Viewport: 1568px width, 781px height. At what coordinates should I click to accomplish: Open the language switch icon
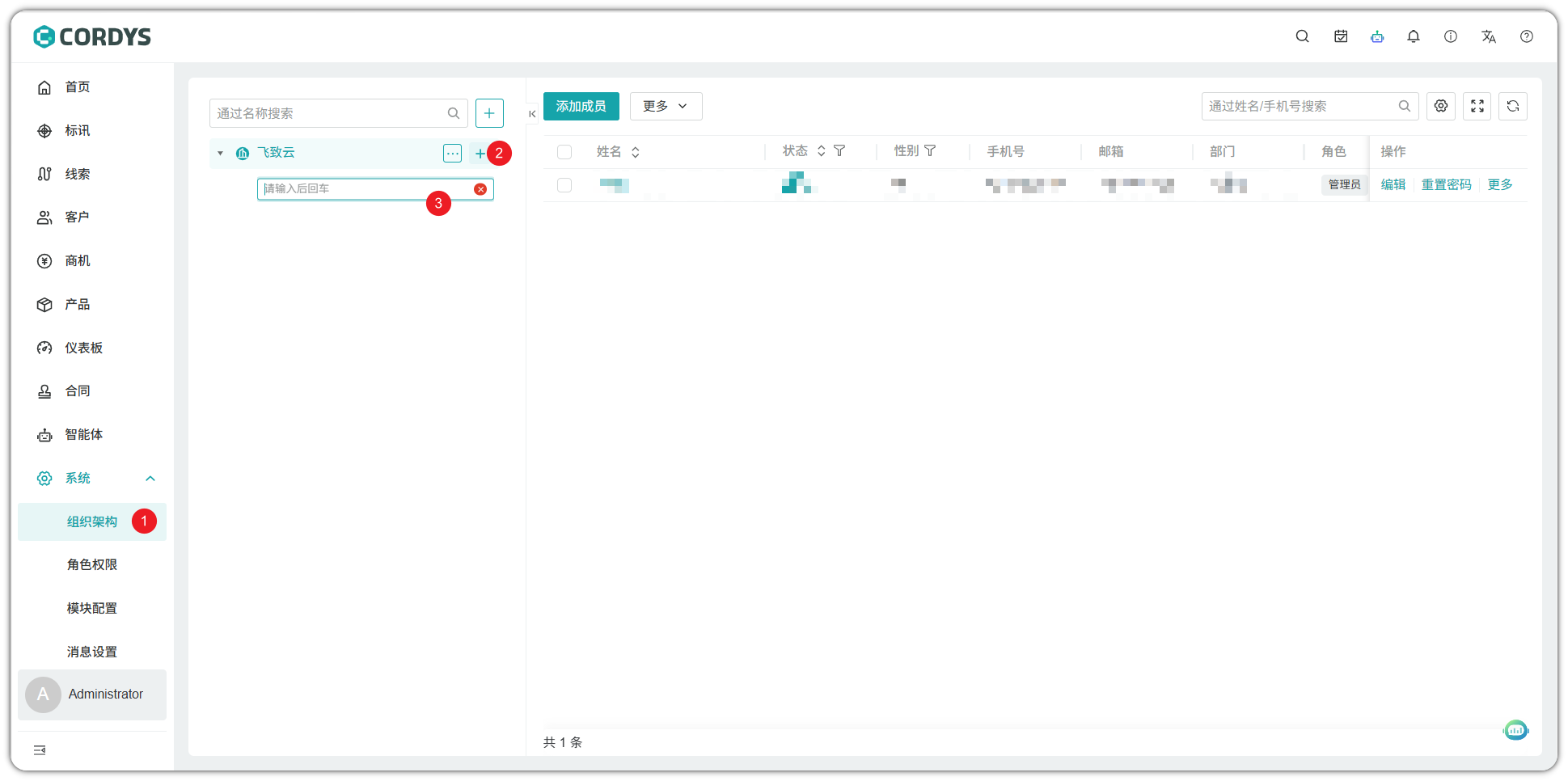[x=1488, y=36]
